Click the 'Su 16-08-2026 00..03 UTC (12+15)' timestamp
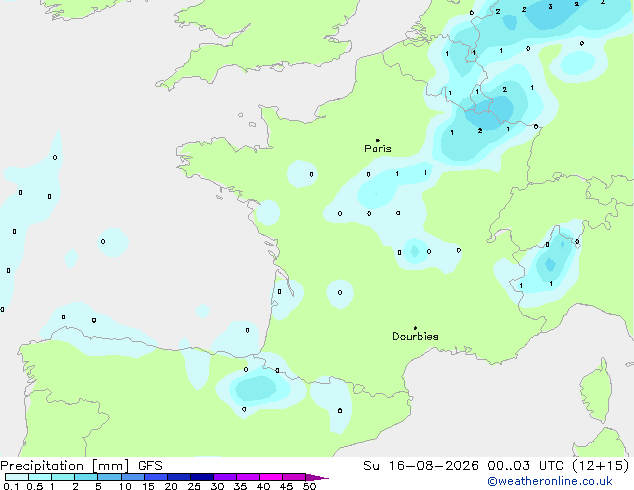634x490 pixels. pos(496,466)
